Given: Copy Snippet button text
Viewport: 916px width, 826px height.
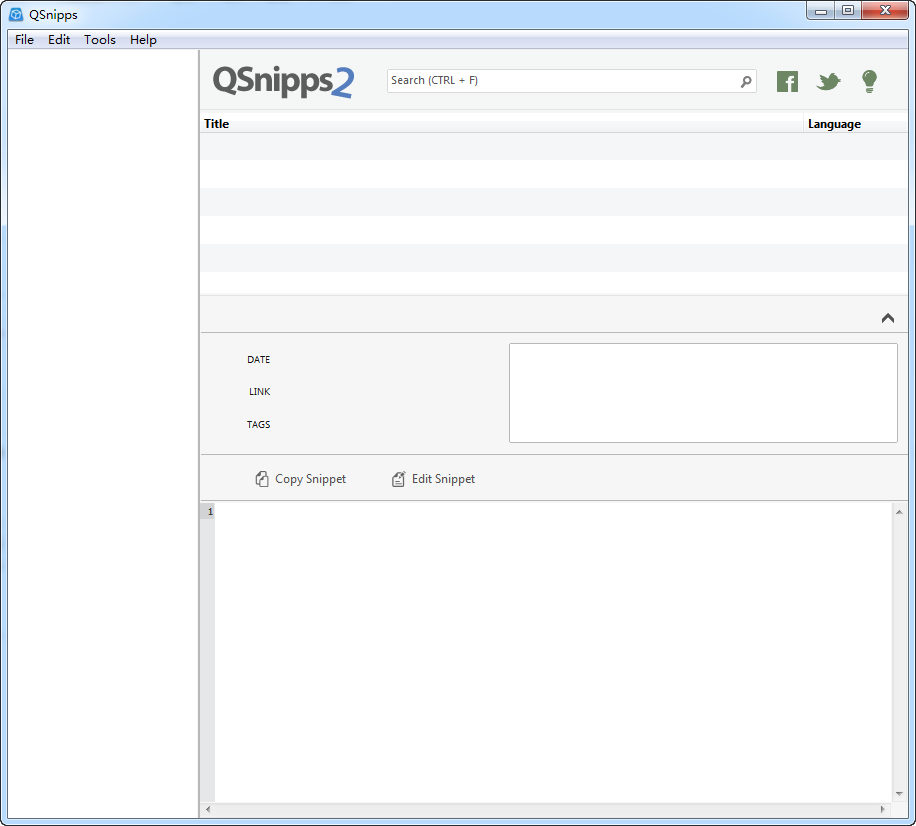Looking at the screenshot, I should [x=310, y=479].
